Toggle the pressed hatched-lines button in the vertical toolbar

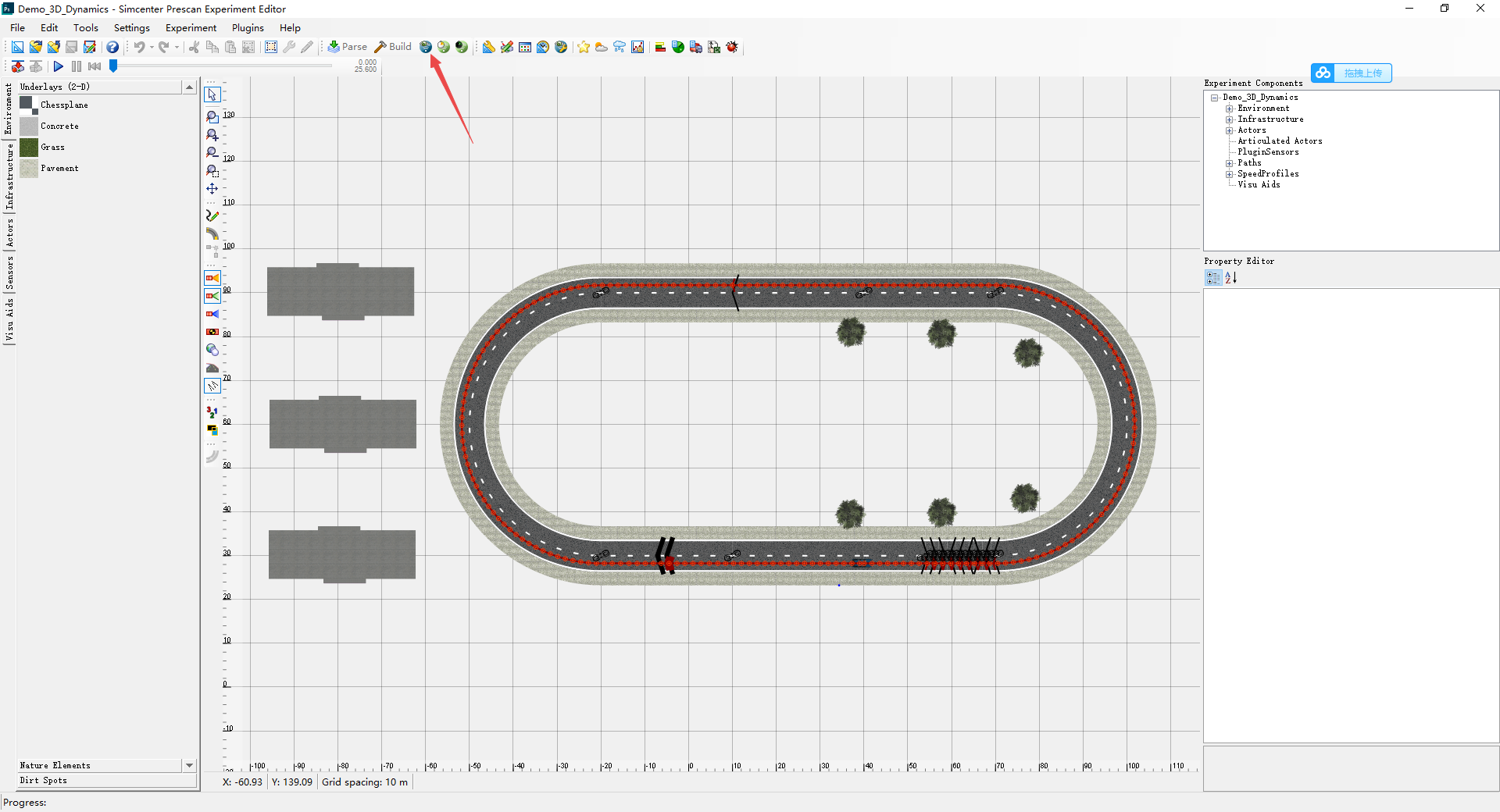[x=212, y=386]
